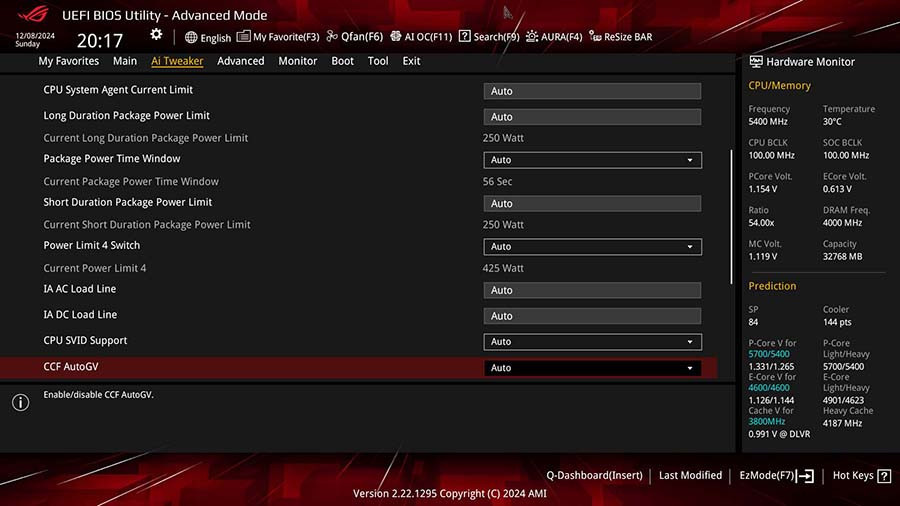Go to the Advanced tab

point(240,61)
